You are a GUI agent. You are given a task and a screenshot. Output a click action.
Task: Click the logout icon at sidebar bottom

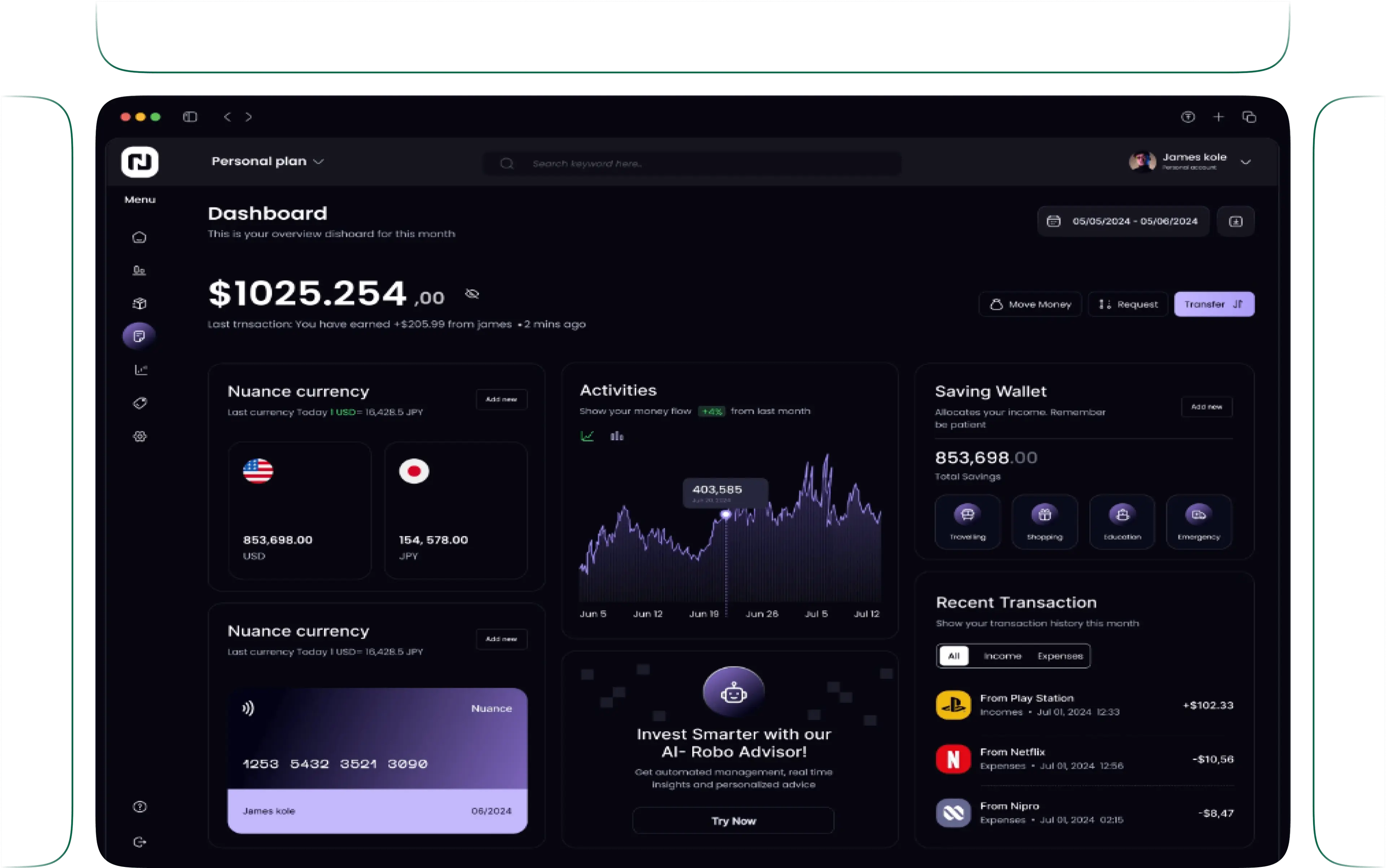point(140,842)
